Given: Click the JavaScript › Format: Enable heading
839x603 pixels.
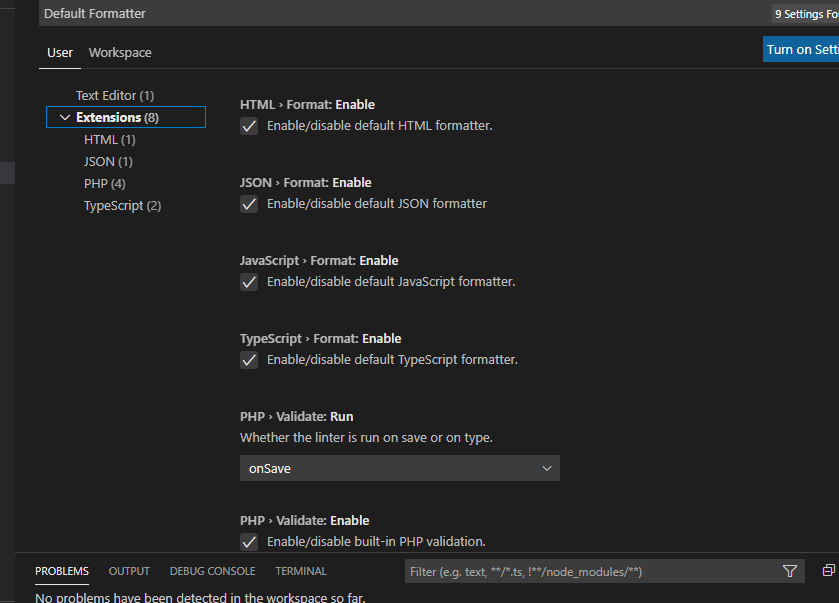Looking at the screenshot, I should click(319, 261).
